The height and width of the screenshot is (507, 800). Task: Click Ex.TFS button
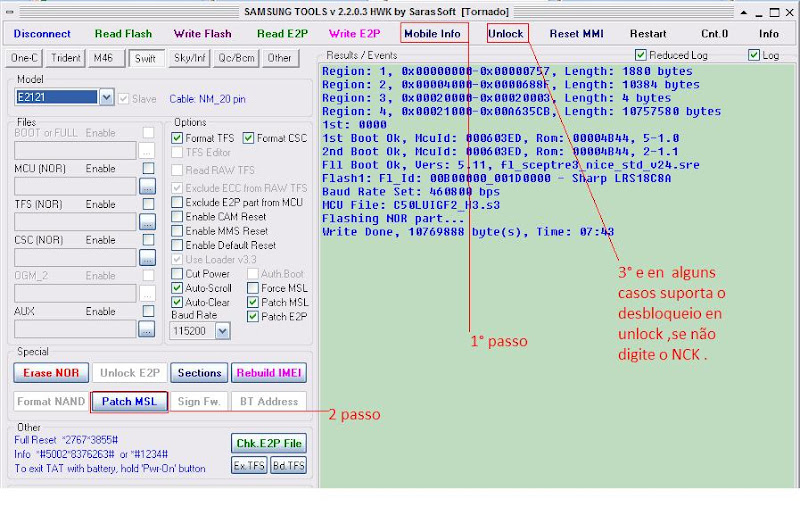249,465
